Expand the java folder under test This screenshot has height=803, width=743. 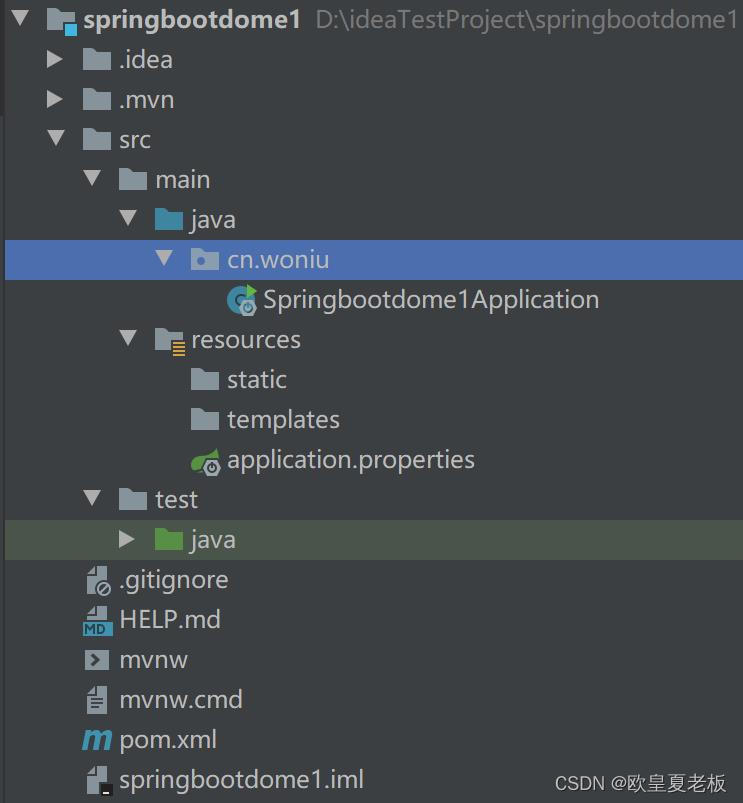point(126,539)
